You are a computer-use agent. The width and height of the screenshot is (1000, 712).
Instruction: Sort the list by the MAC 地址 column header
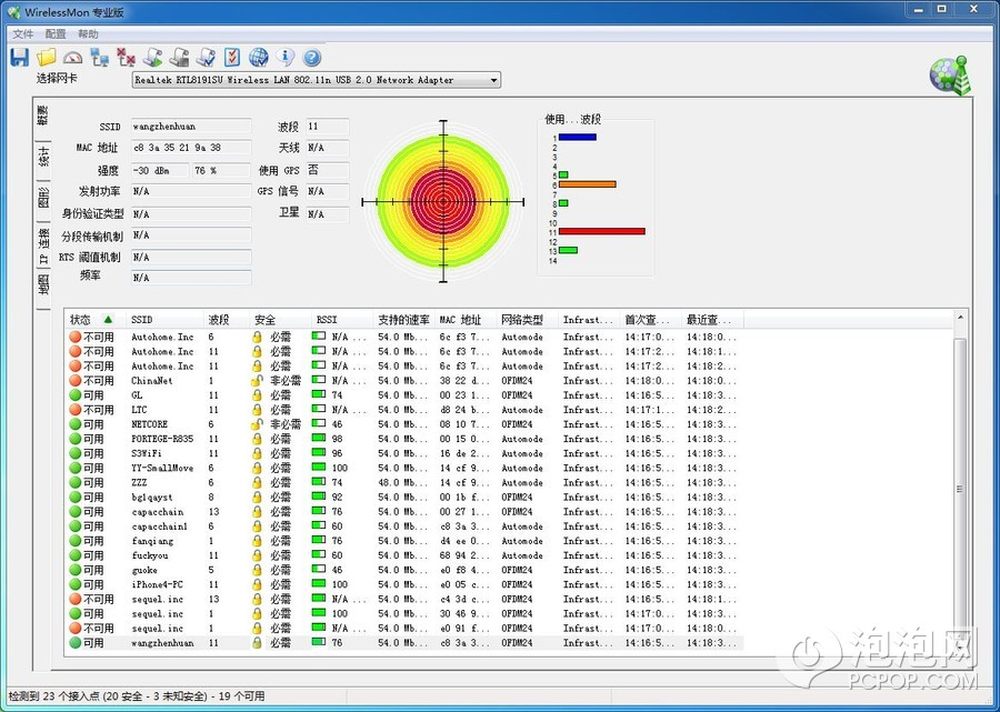pos(466,320)
